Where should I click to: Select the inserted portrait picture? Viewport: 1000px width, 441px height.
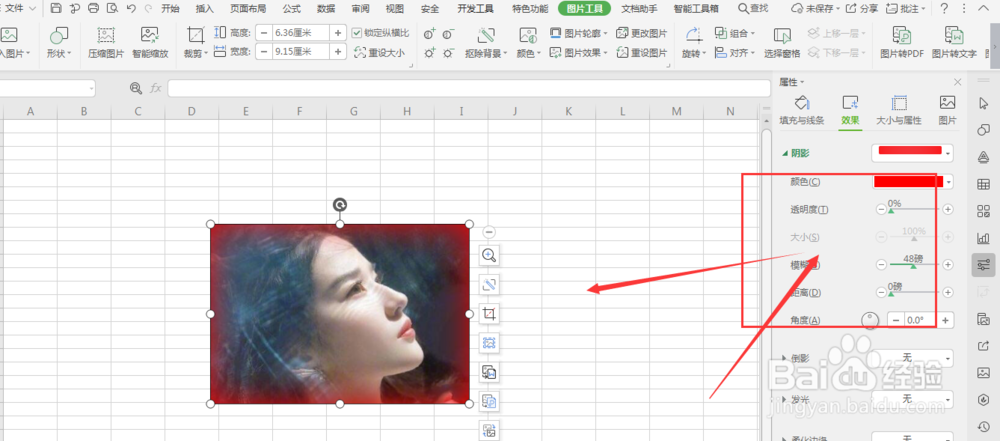tap(340, 314)
